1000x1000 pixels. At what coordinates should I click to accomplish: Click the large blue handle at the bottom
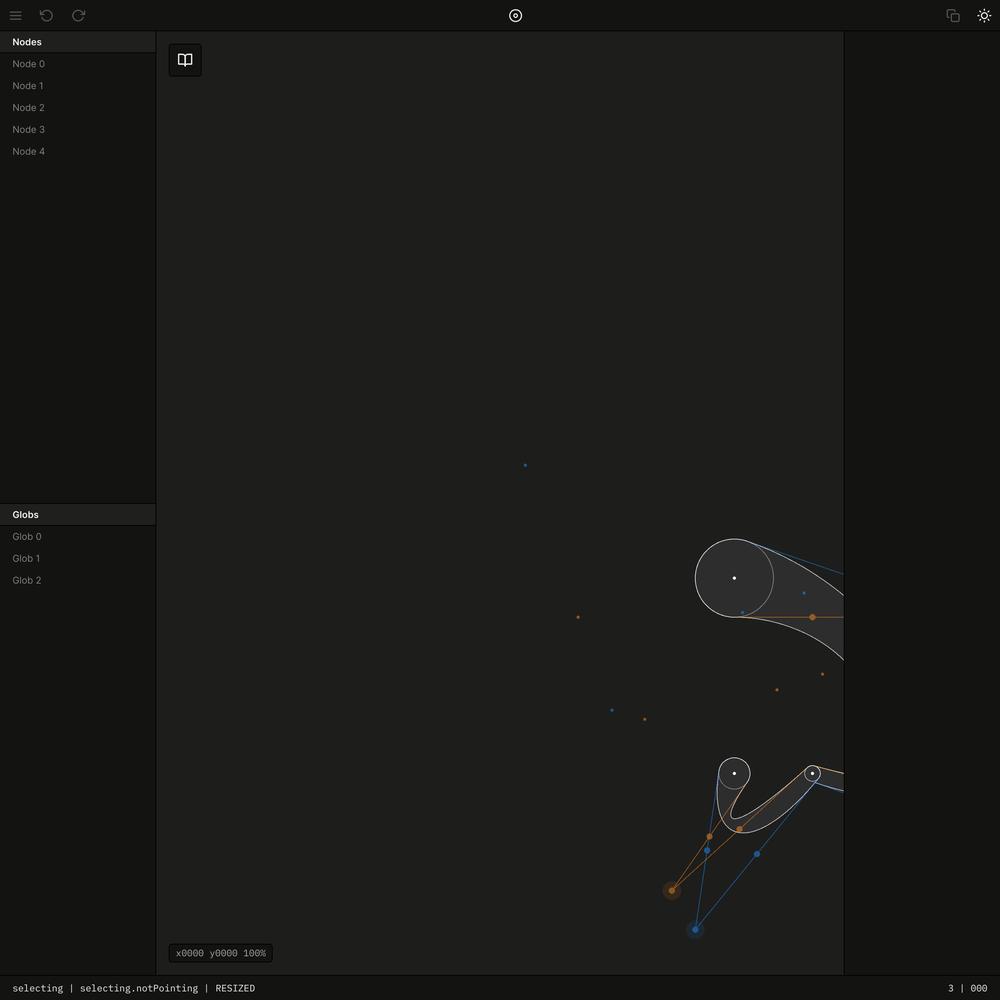coord(695,929)
